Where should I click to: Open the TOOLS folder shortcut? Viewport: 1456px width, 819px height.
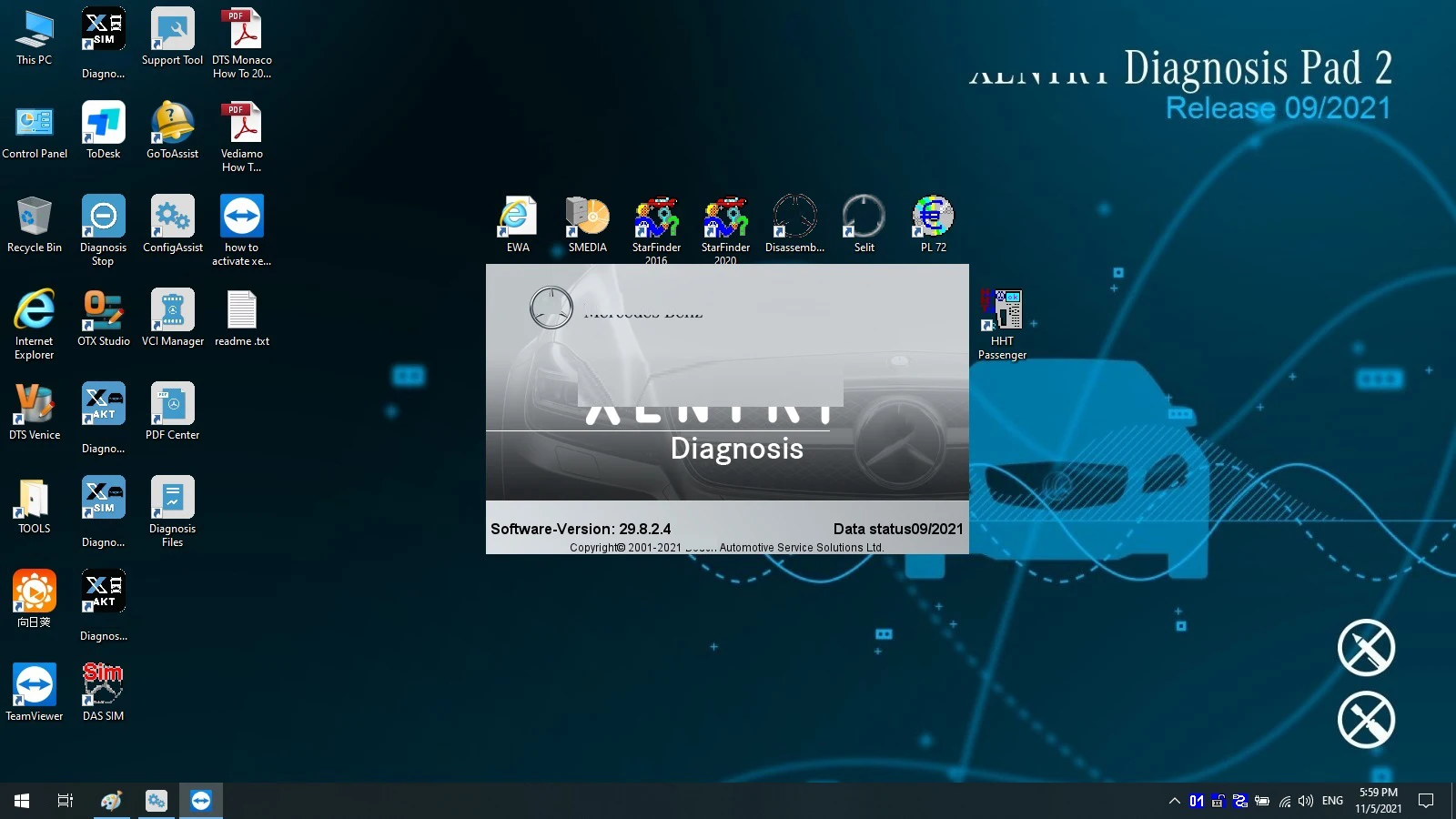(x=35, y=507)
